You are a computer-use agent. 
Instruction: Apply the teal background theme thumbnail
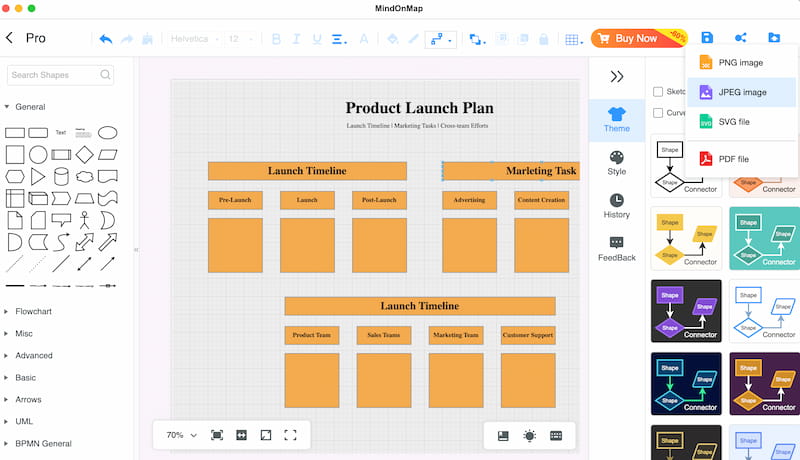coord(765,238)
